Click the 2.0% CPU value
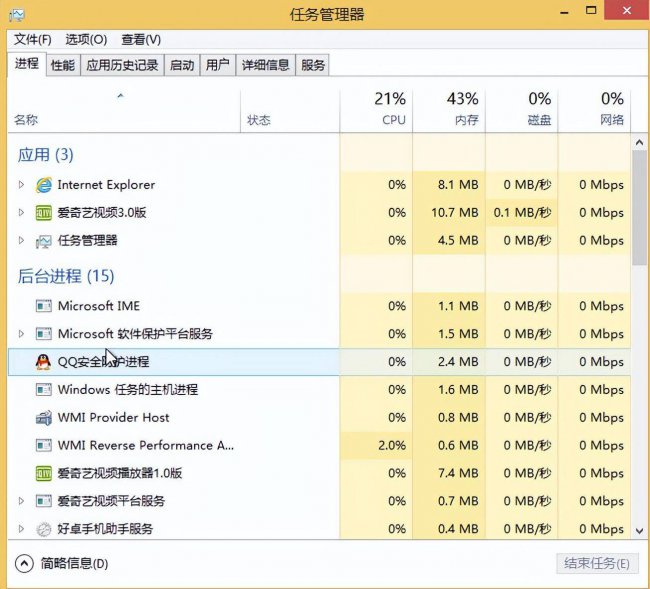Image resolution: width=650 pixels, height=589 pixels. [x=392, y=445]
